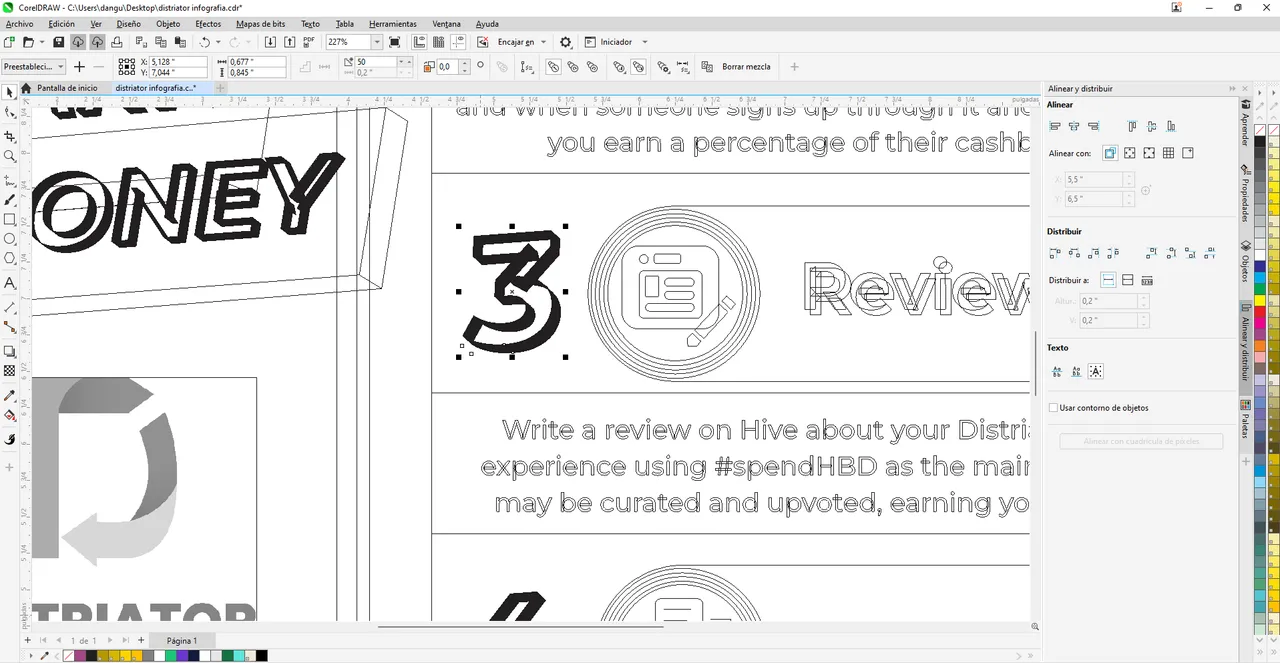
Task: Toggle align with grid option
Action: pos(1168,153)
